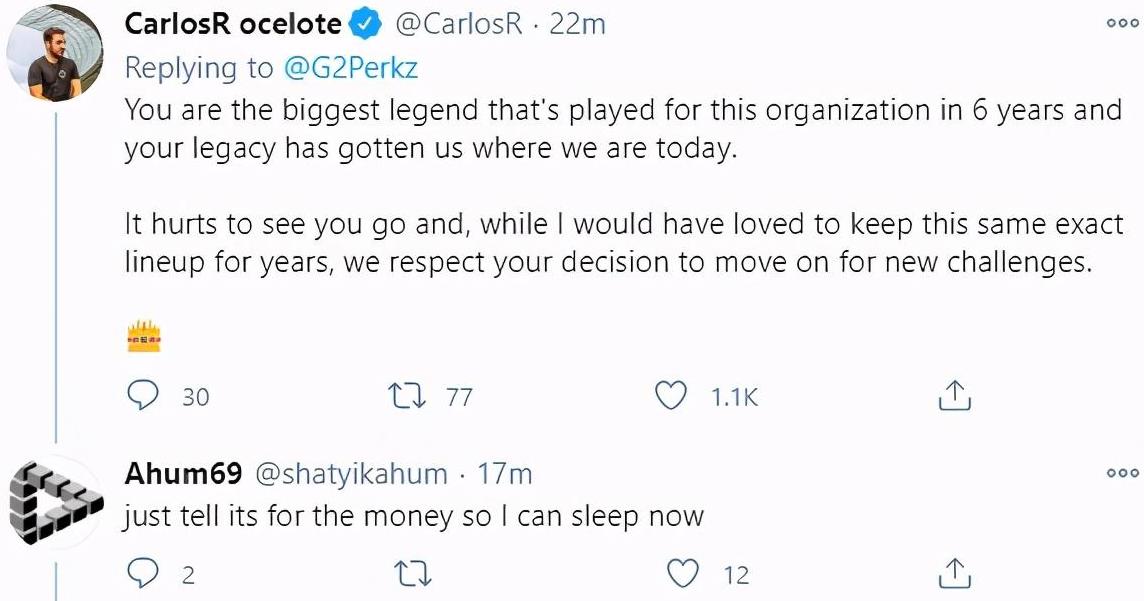
Task: Click the crown emoji in CarlosR's tweet
Action: 144,338
